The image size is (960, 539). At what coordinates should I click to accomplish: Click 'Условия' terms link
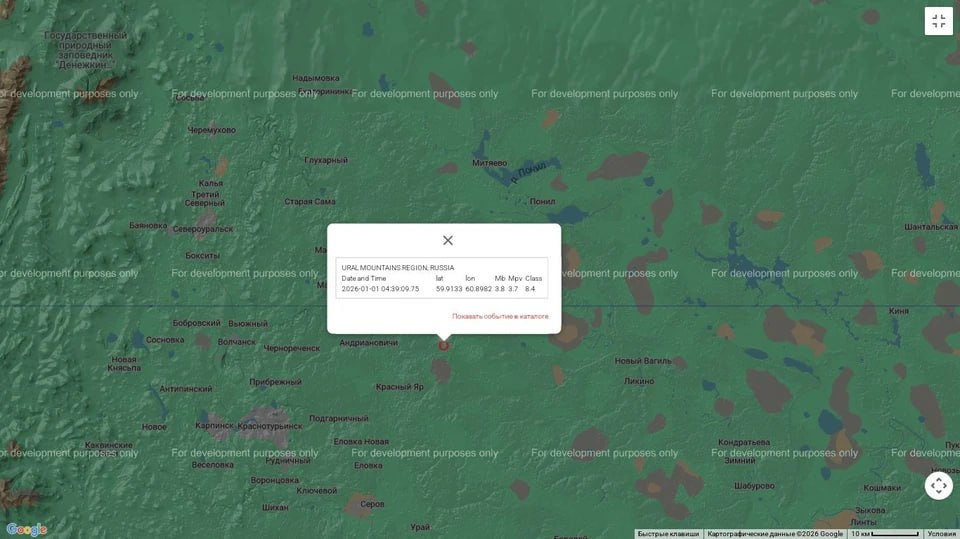pyautogui.click(x=941, y=534)
